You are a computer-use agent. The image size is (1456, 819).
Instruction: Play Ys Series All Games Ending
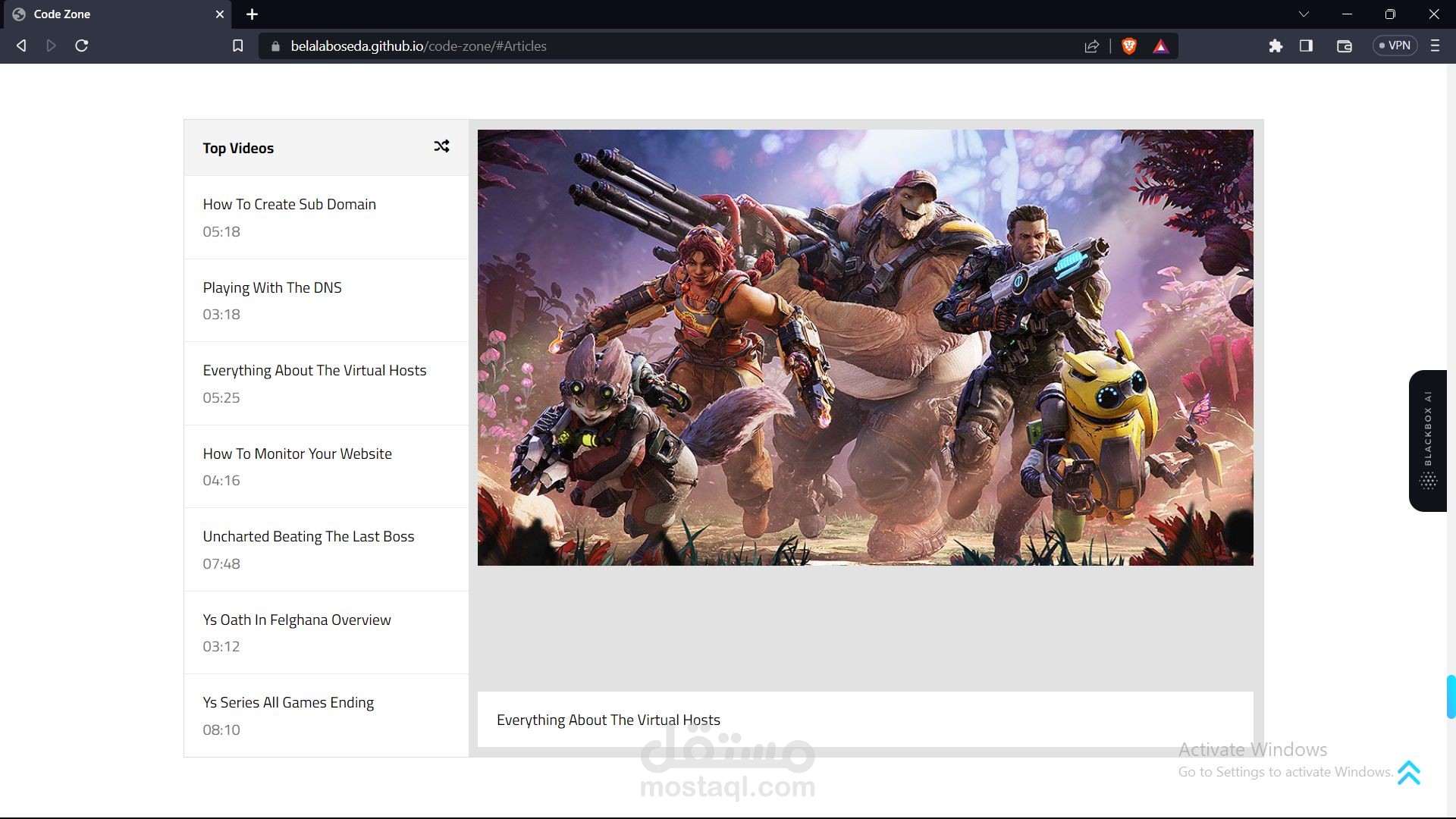pyautogui.click(x=326, y=715)
